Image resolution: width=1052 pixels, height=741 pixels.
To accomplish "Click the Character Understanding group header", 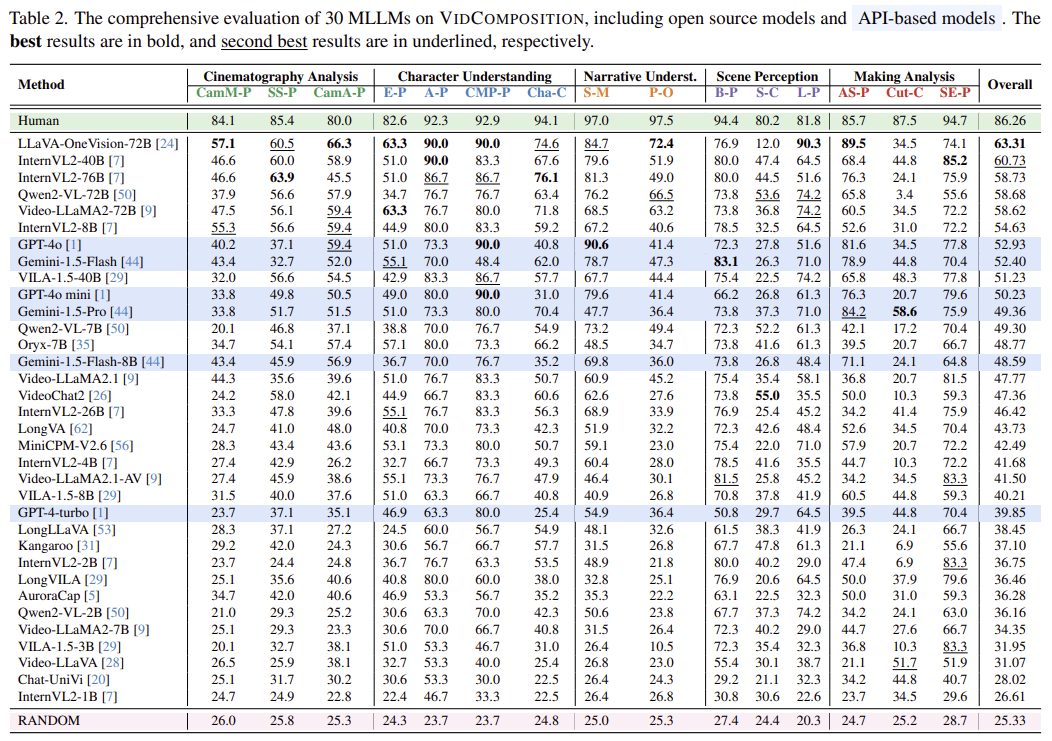I will [474, 77].
